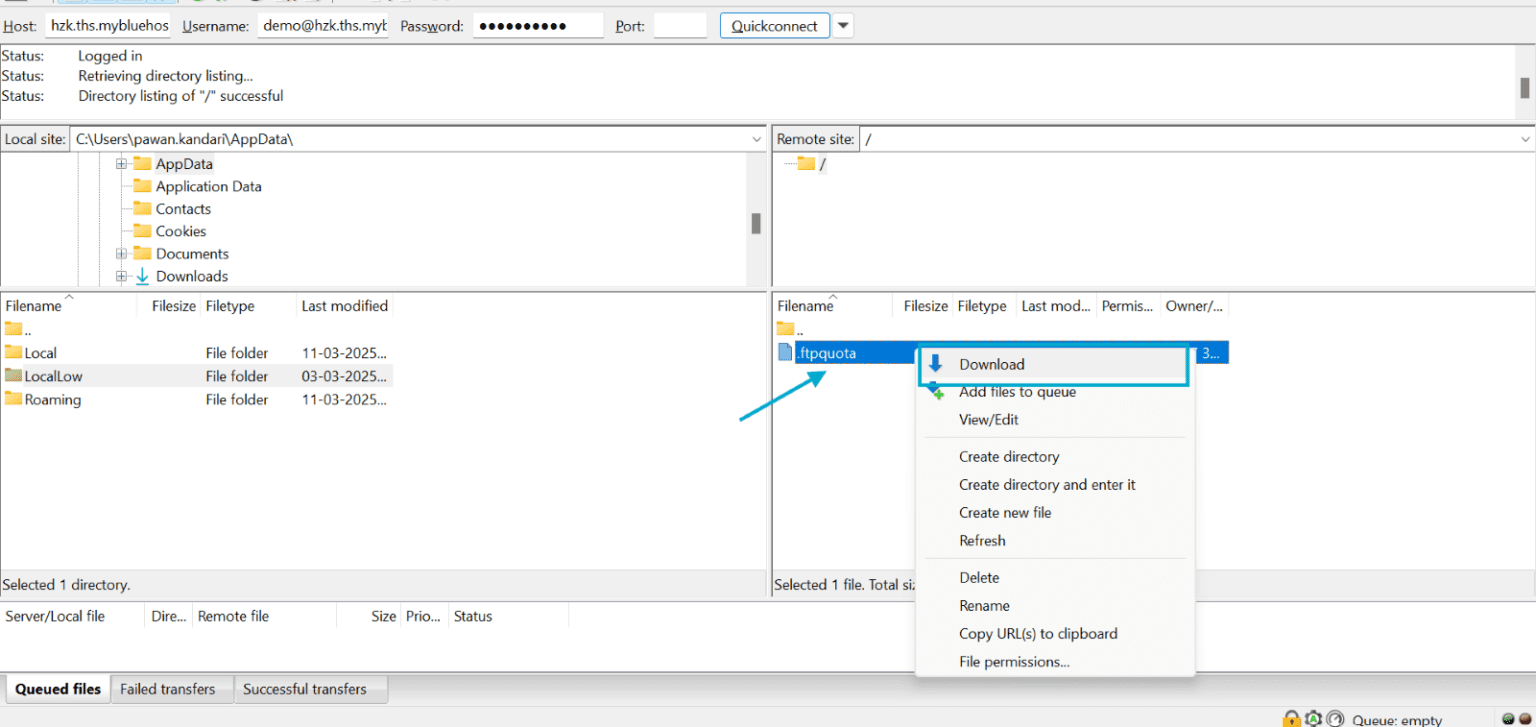Expand the Documents tree node
This screenshot has width=1536, height=727.
121,253
